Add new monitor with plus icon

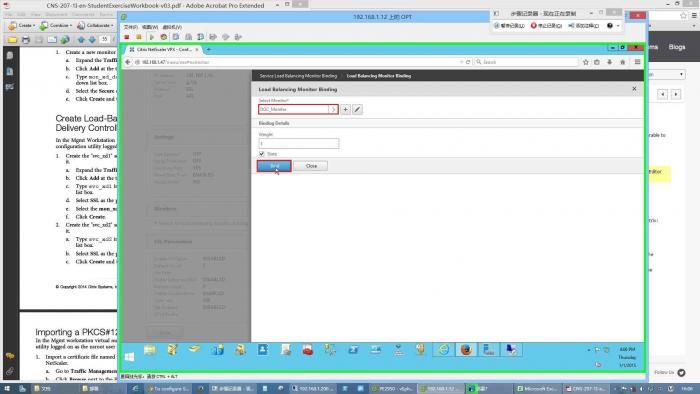click(346, 109)
